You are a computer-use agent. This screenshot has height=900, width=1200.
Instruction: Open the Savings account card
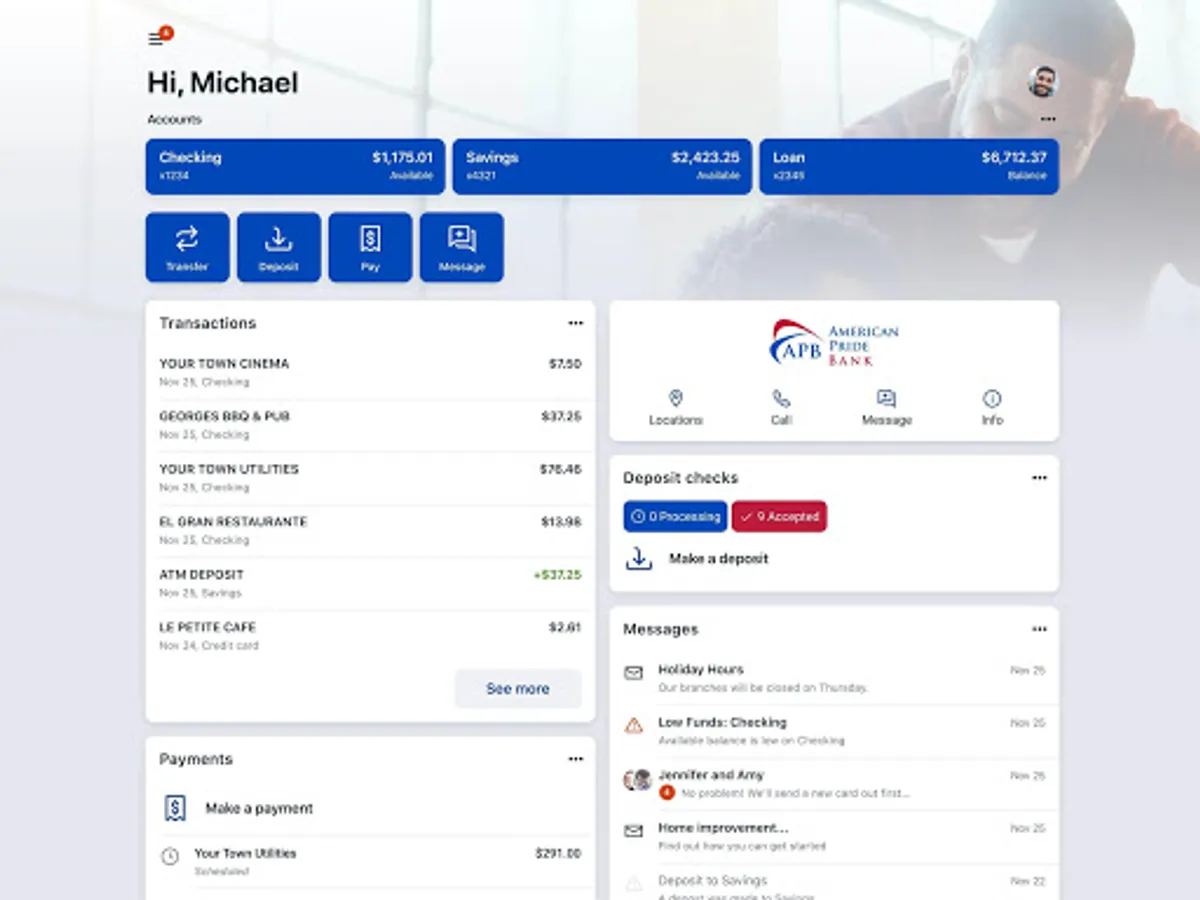(x=602, y=166)
